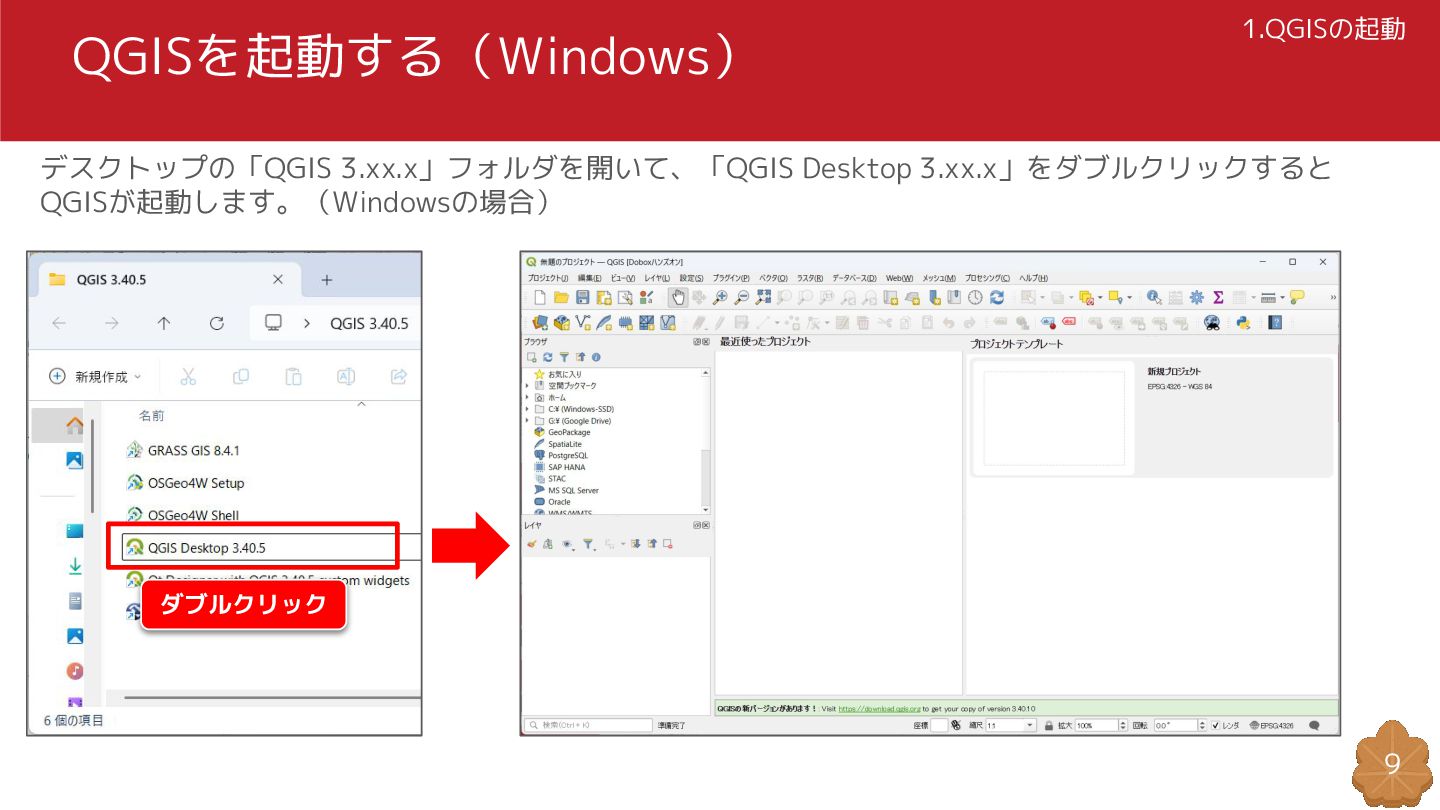The image size is (1440, 810).
Task: Select the Identify Features tool
Action: click(1154, 297)
